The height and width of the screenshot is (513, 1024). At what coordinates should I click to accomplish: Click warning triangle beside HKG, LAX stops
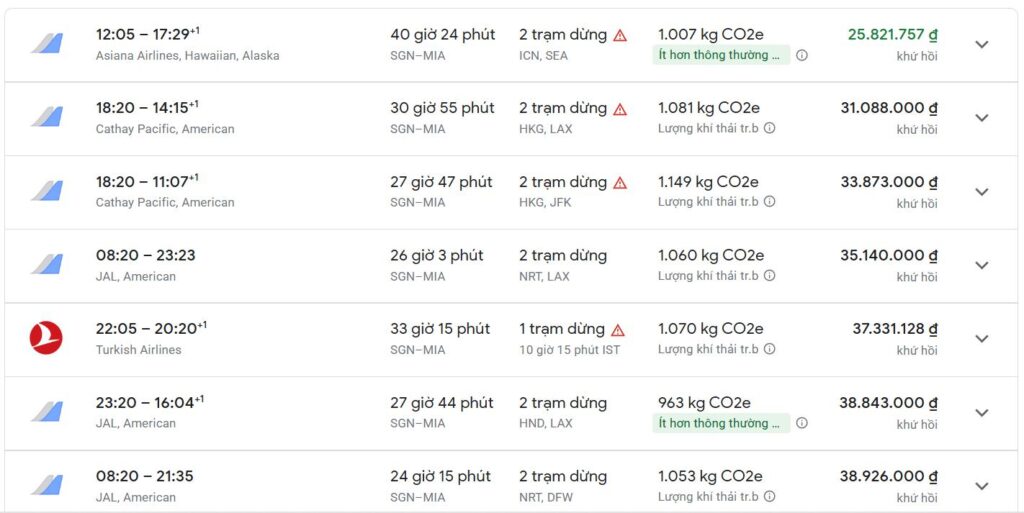620,109
